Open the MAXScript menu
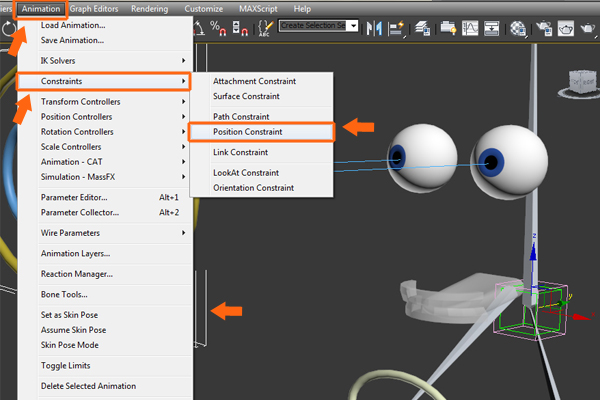Screen dimensions: 600x400 click(x=258, y=9)
